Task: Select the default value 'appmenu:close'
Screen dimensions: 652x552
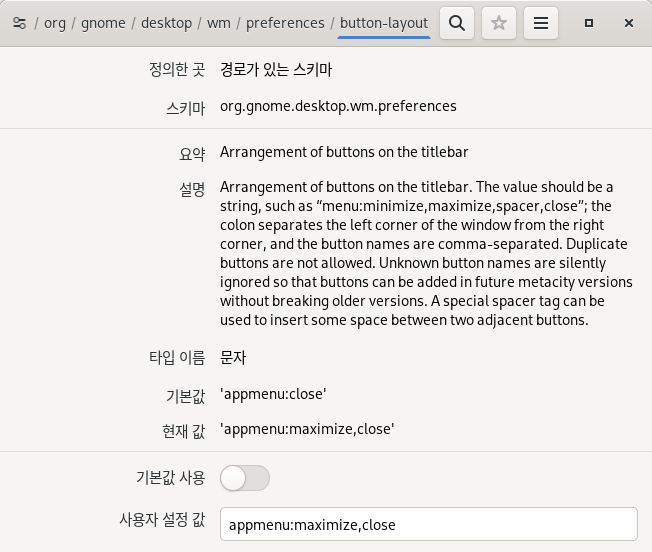Action: [x=273, y=394]
